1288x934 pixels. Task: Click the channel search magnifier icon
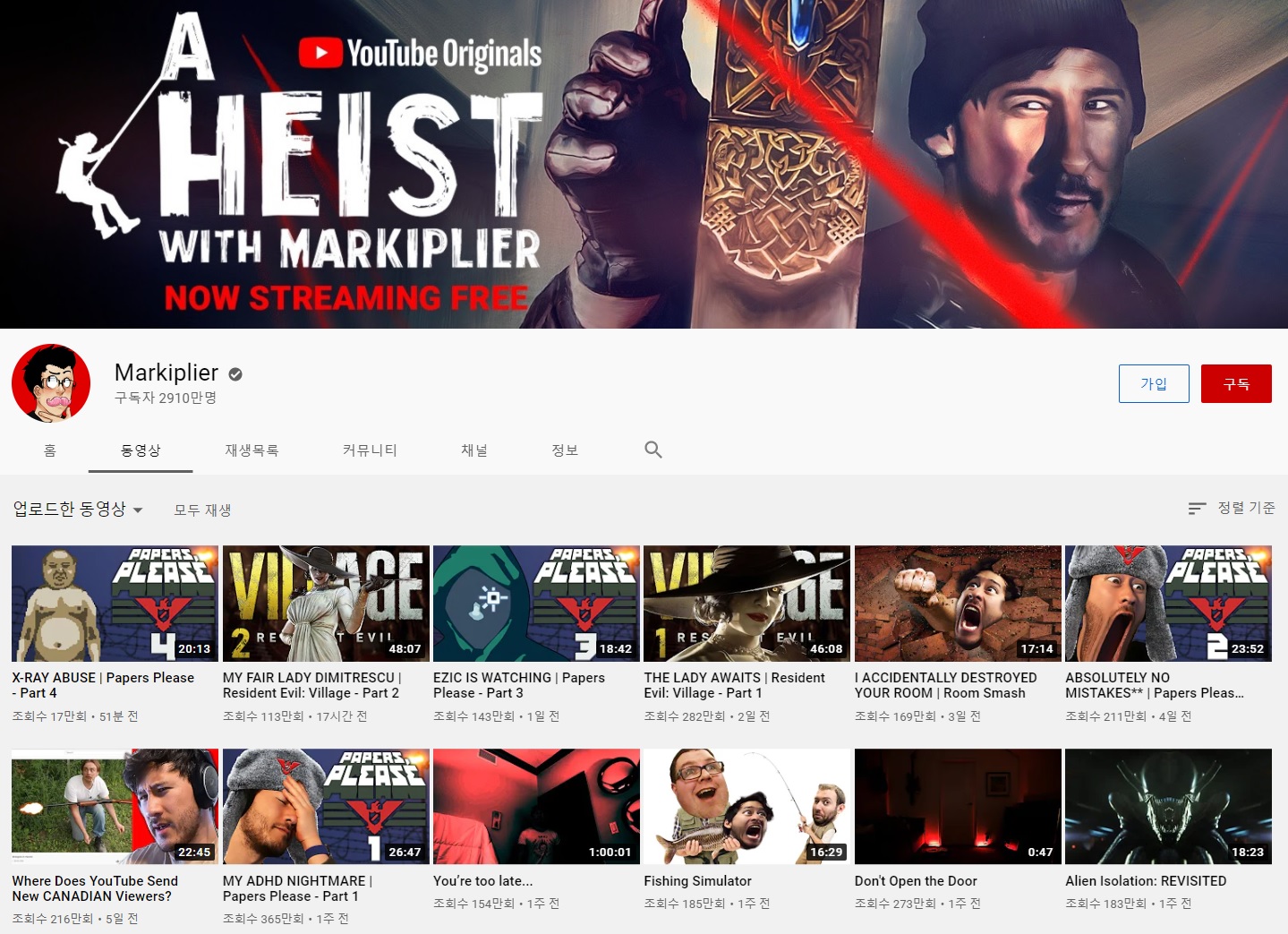(x=653, y=450)
